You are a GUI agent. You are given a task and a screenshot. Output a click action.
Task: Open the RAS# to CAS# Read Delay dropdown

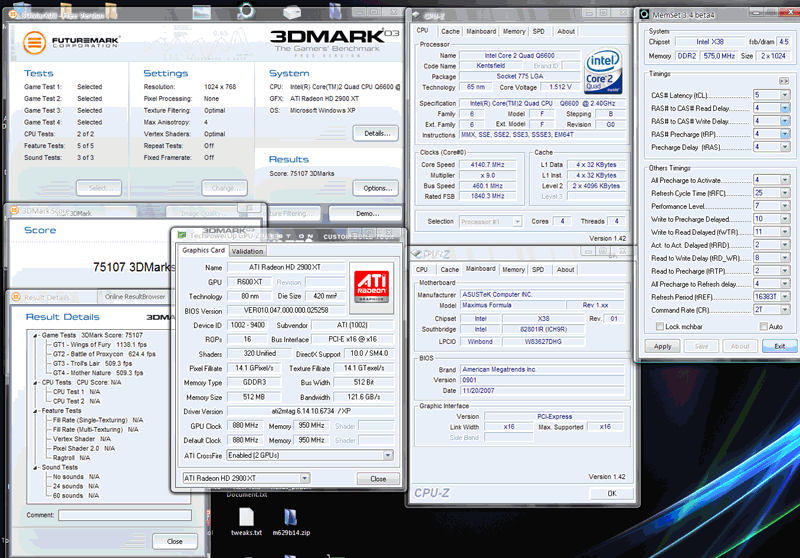[x=785, y=108]
